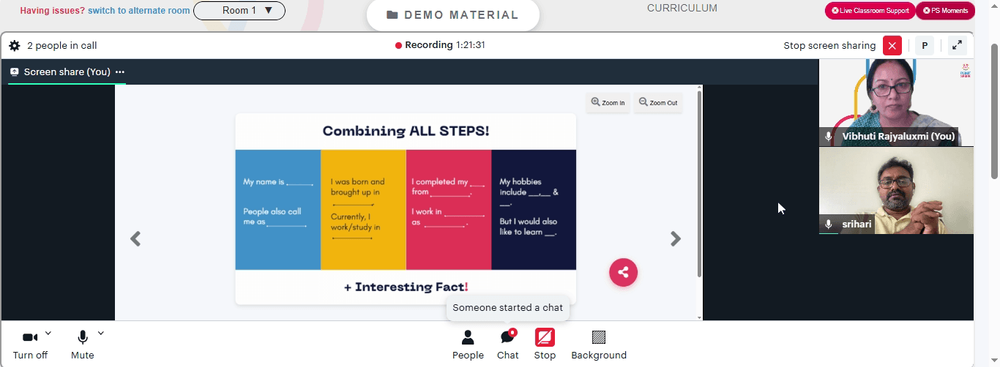Click the navy 'My hobbies include' column
The image size is (1000, 367).
click(x=534, y=209)
